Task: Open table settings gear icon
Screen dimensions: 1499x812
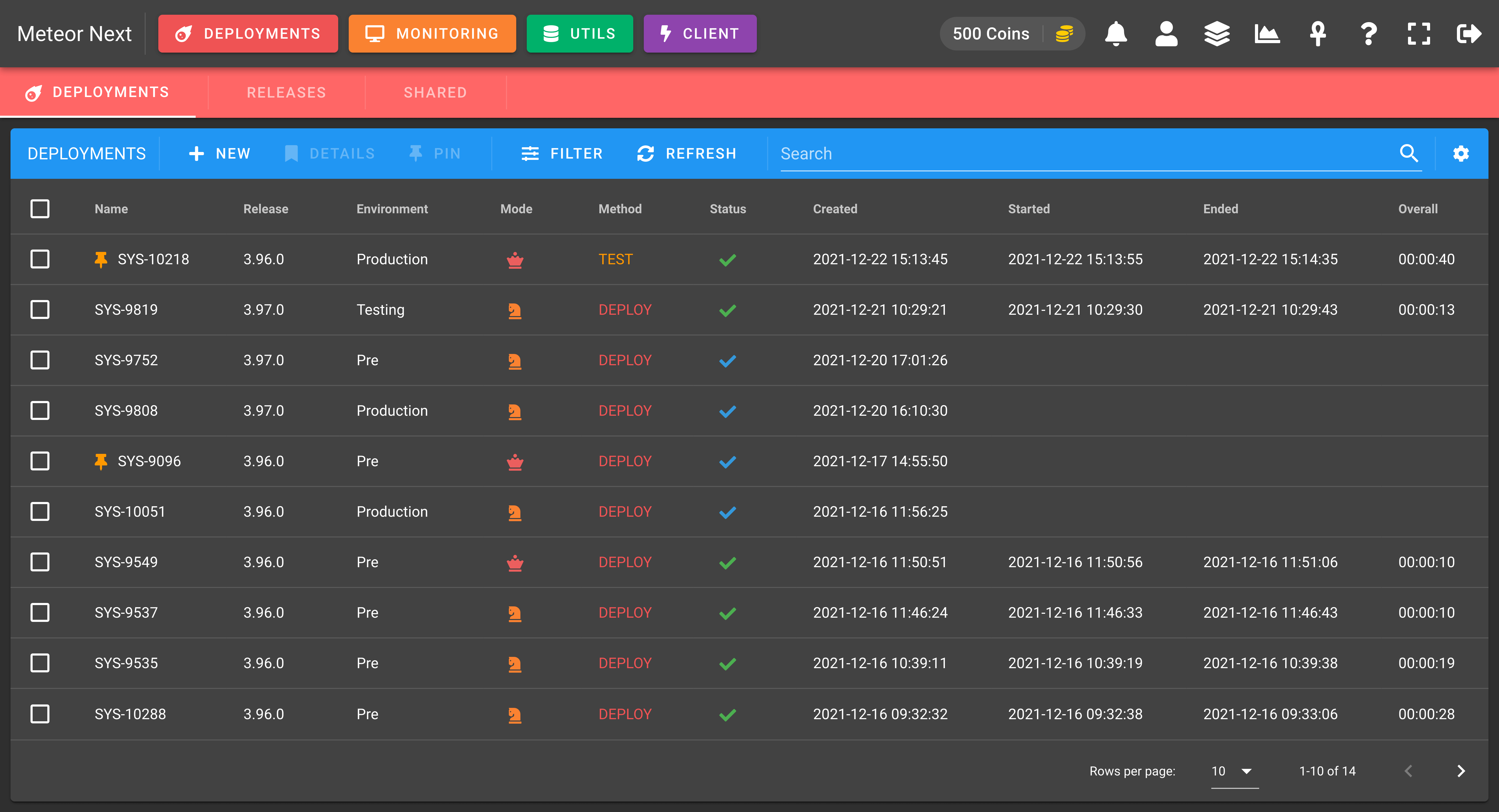Action: click(x=1461, y=154)
